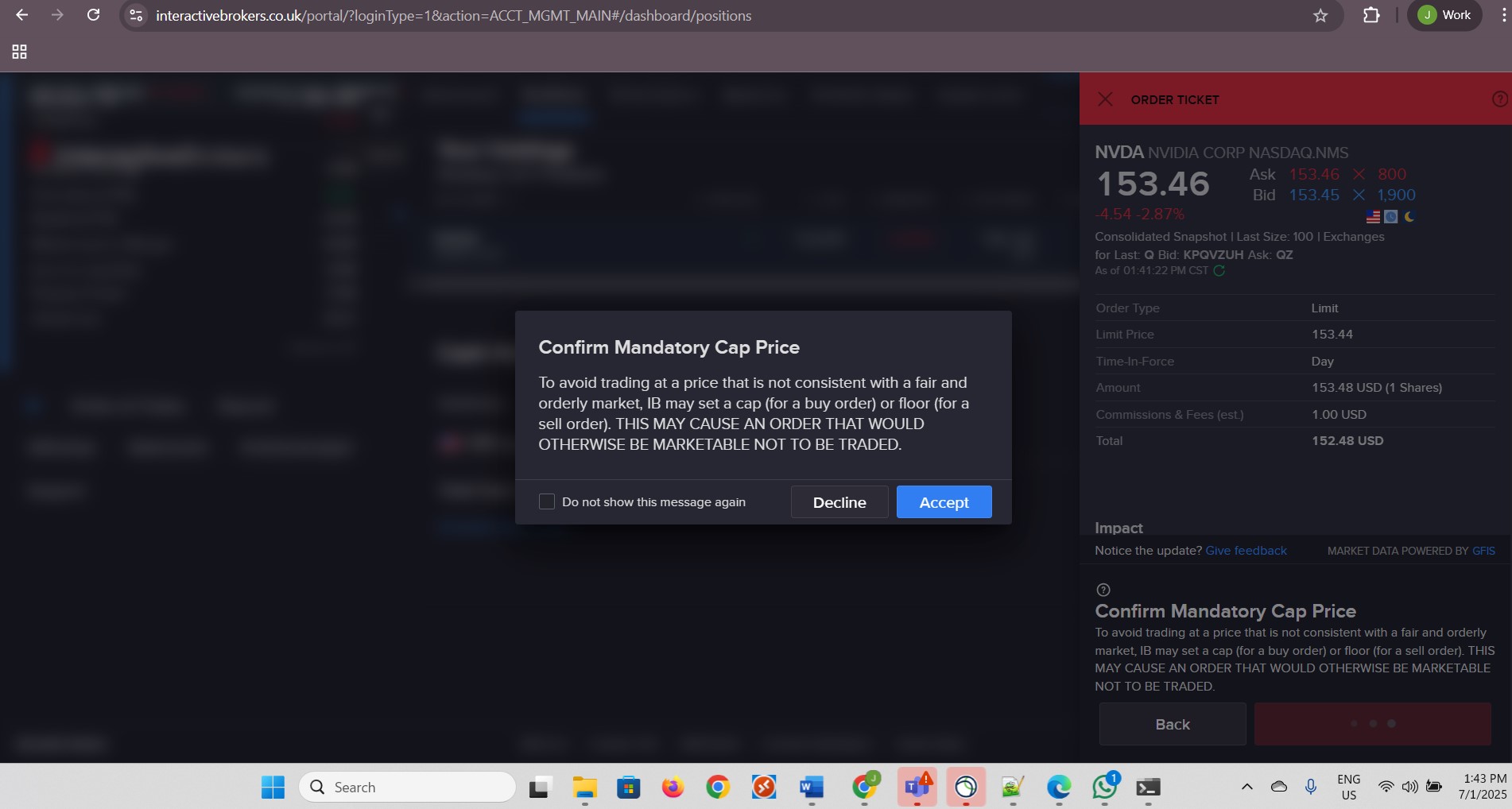Open the GFIS market data link
The height and width of the screenshot is (809, 1512).
1483,551
